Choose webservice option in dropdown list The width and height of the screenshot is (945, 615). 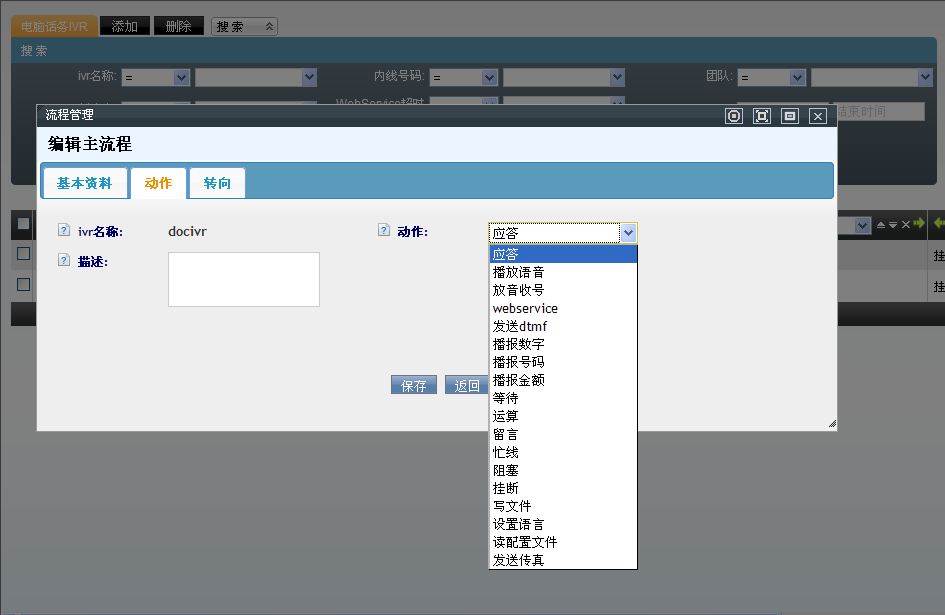pos(525,308)
